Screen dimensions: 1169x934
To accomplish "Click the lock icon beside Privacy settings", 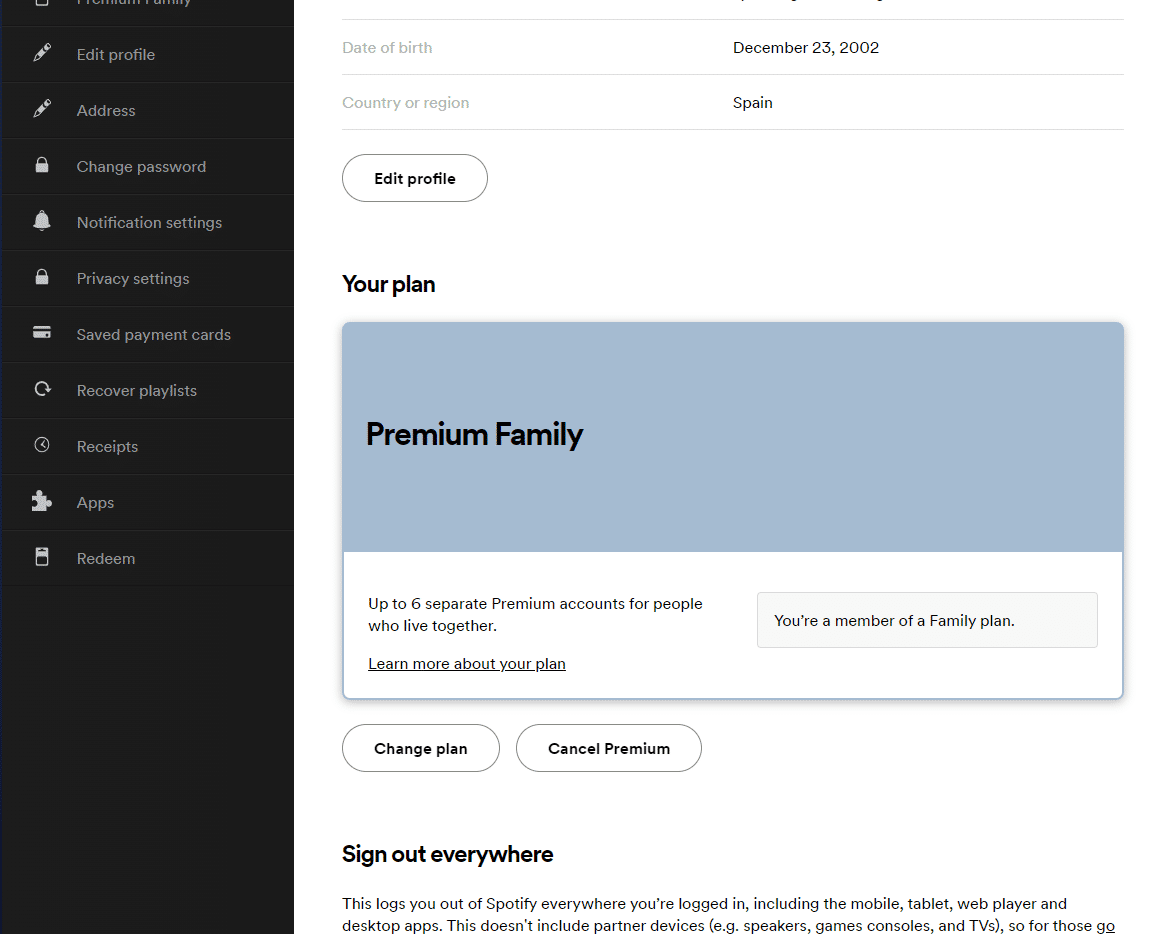I will 42,278.
